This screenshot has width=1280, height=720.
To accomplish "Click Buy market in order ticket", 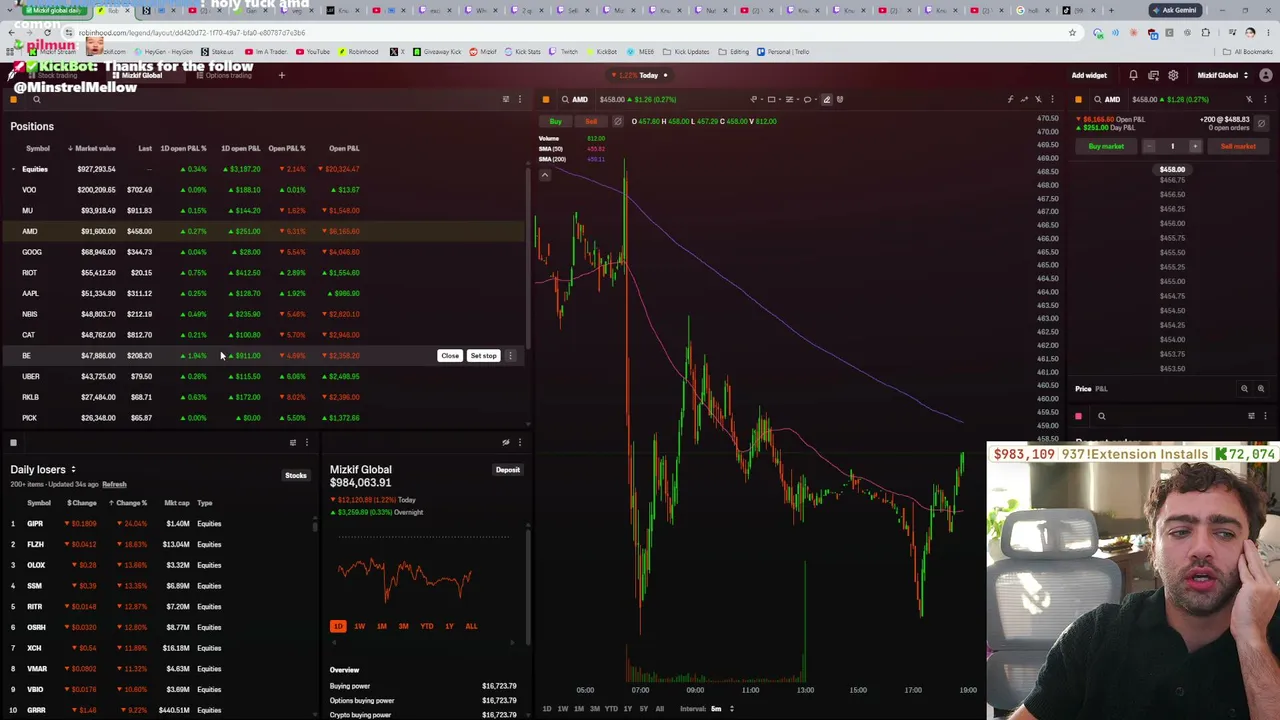I will click(1106, 146).
